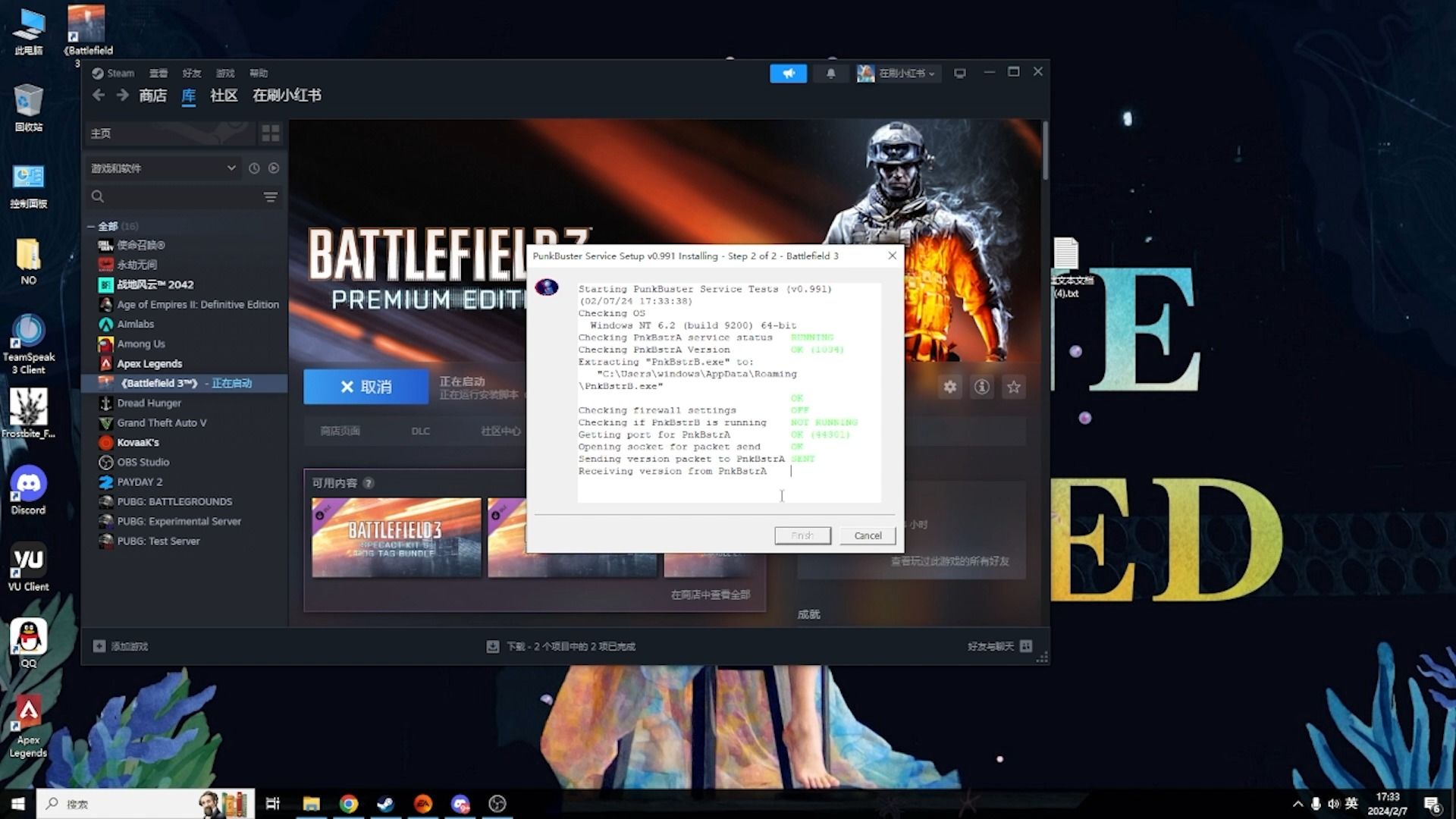Click the Steam library search field
The image size is (1456, 819).
pyautogui.click(x=173, y=197)
